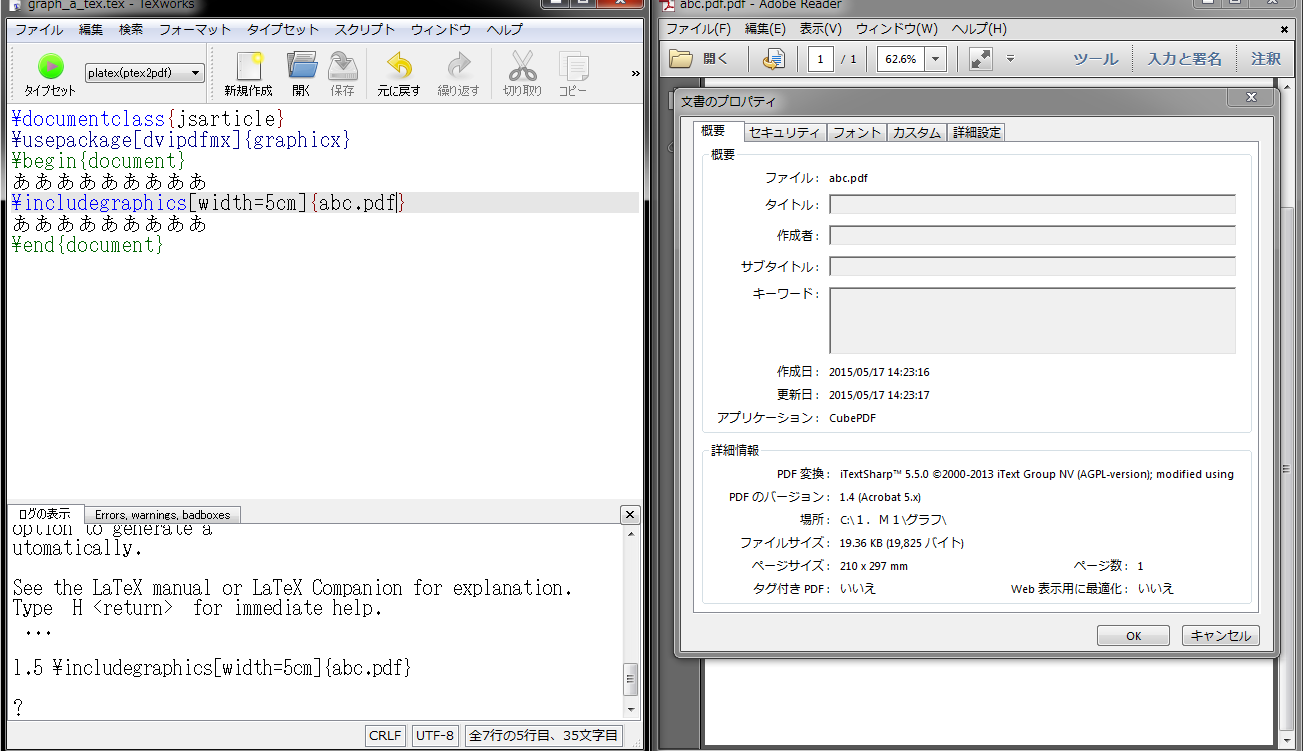Open the 検索 menu in TeXworks
Image resolution: width=1303 pixels, height=751 pixels.
(x=131, y=29)
